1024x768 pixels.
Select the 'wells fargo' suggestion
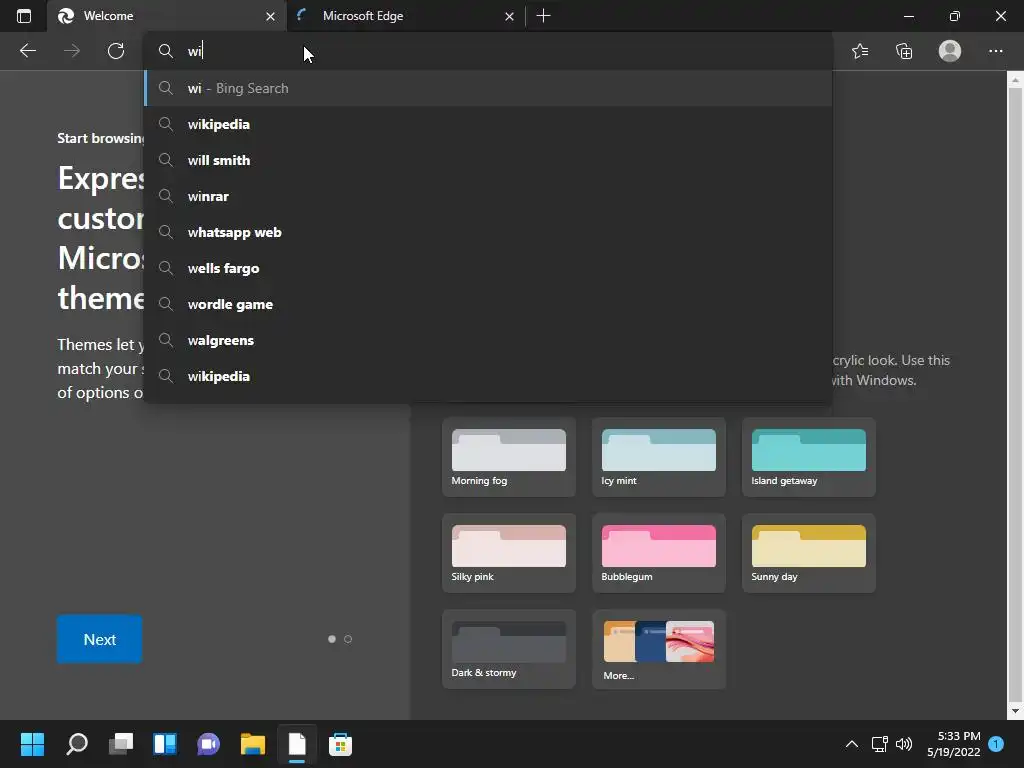pos(488,268)
